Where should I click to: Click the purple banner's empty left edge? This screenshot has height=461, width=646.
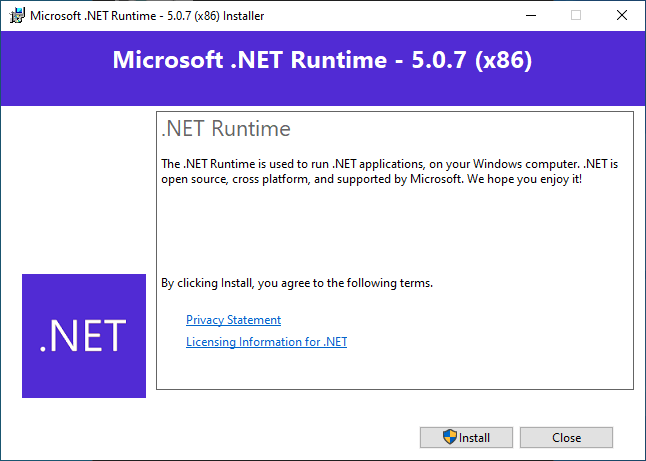tap(40, 60)
